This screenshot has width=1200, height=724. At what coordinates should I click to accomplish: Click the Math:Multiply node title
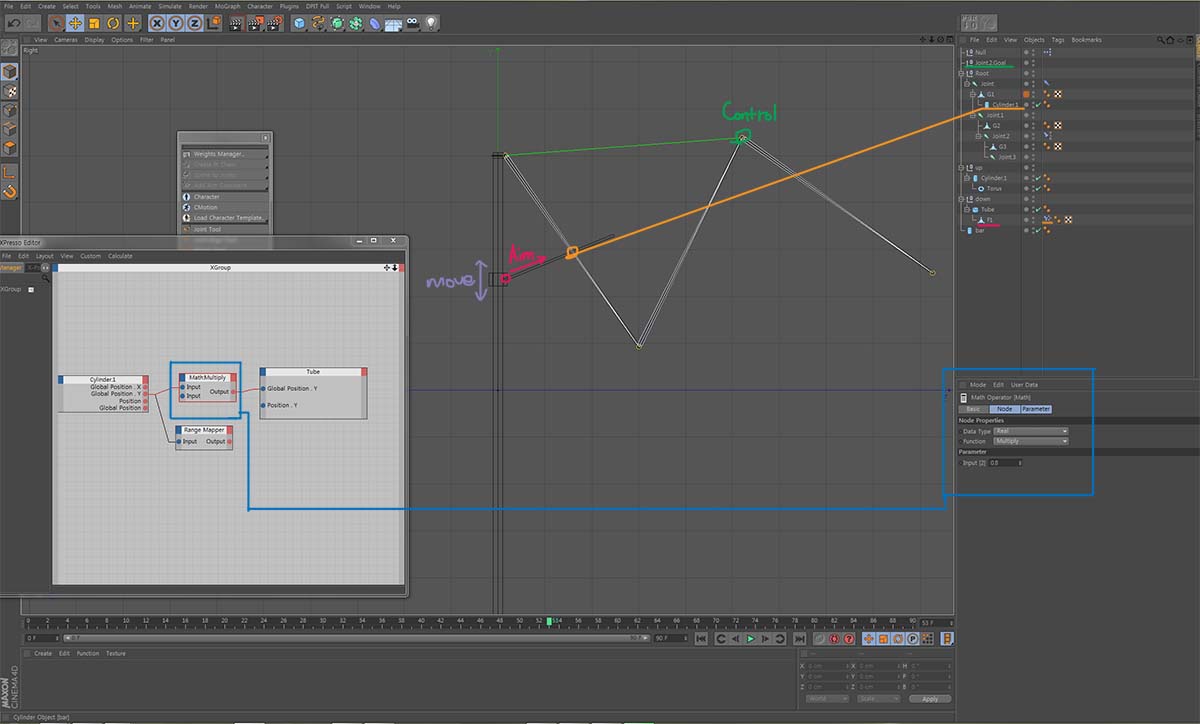(x=208, y=377)
